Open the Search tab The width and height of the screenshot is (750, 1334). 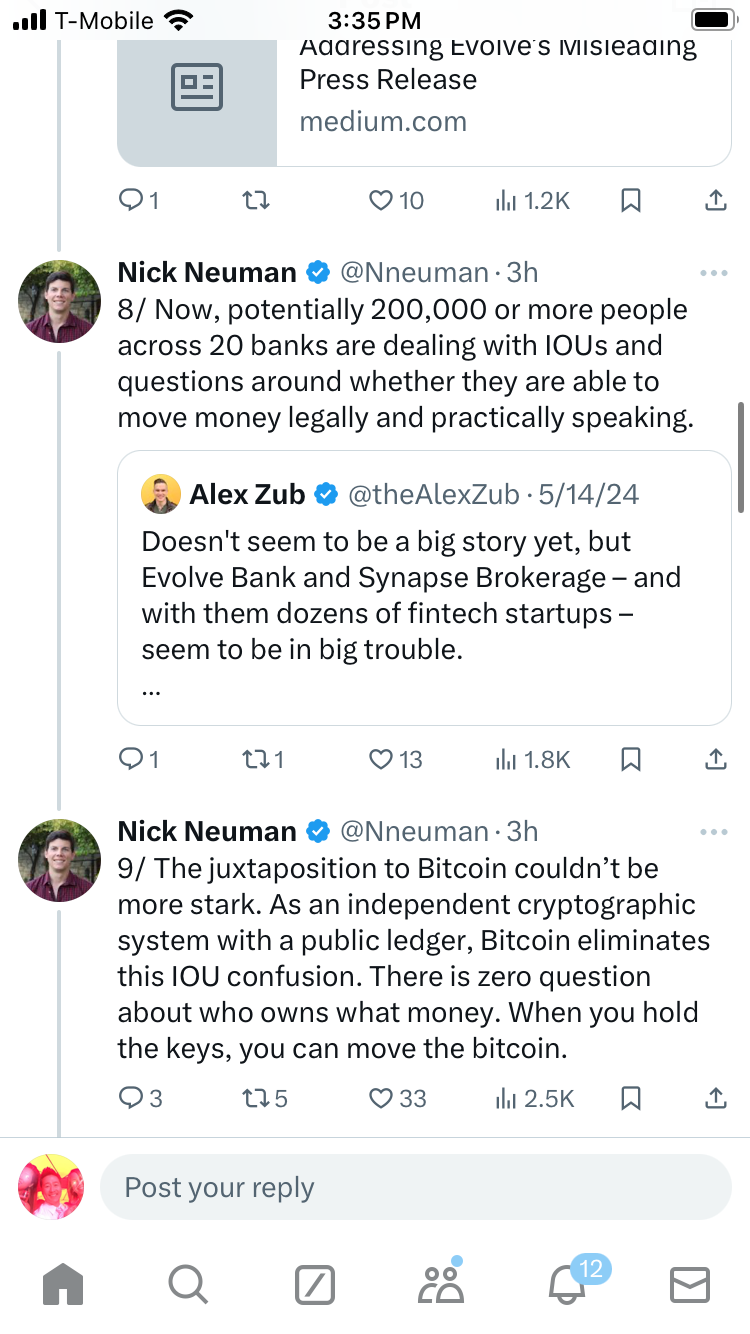point(188,1284)
